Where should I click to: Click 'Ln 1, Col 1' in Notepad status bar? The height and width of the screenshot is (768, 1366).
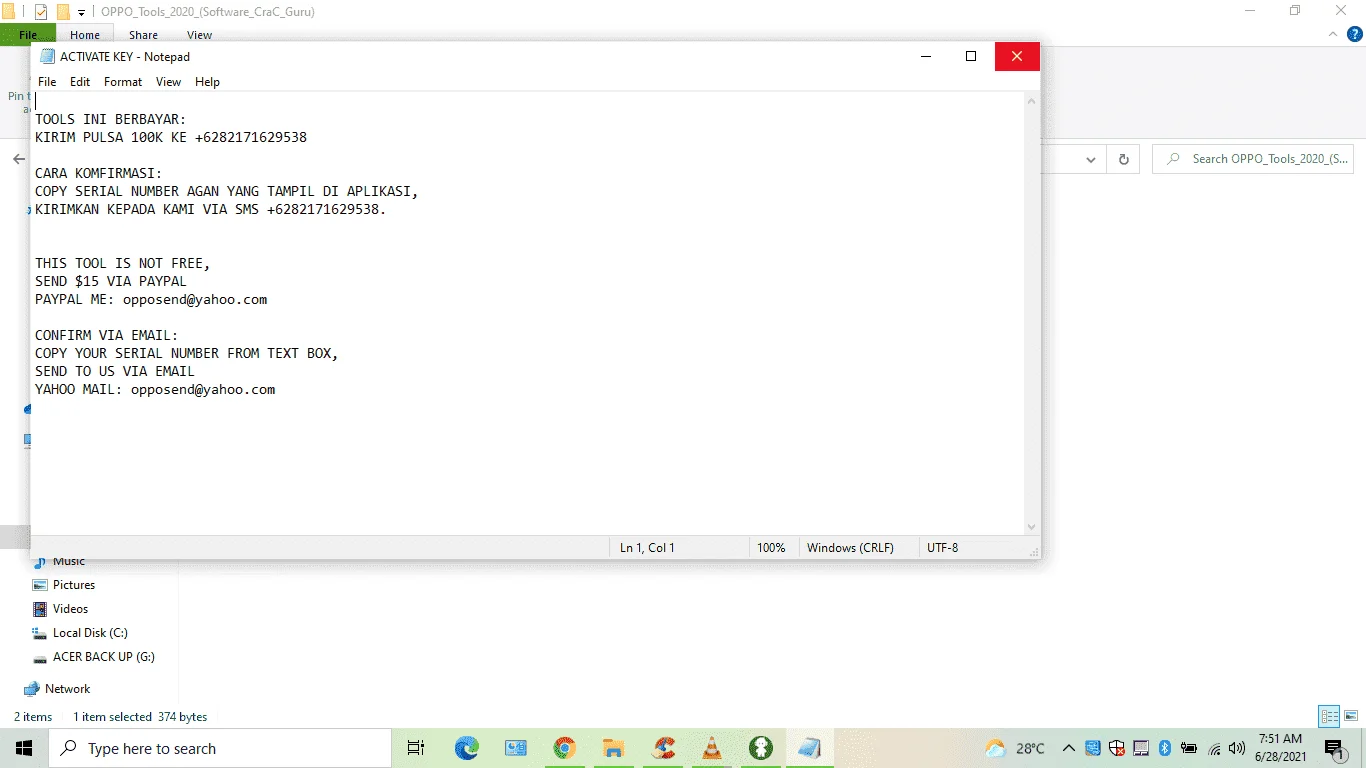[647, 548]
